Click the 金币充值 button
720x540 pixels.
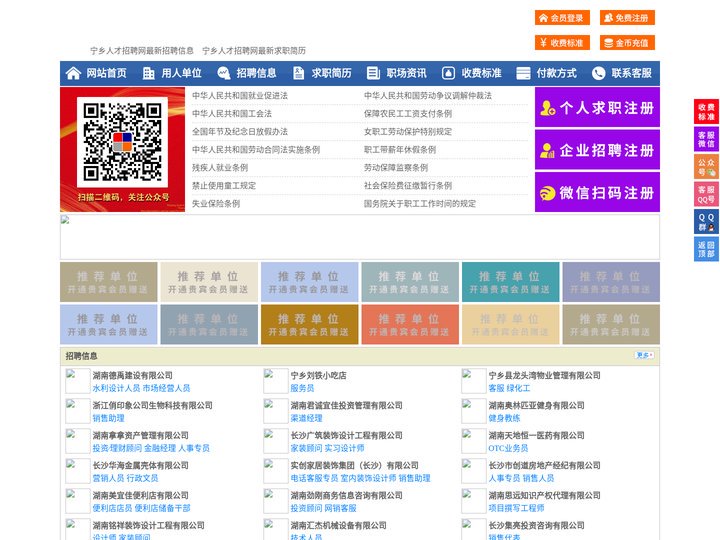627,43
